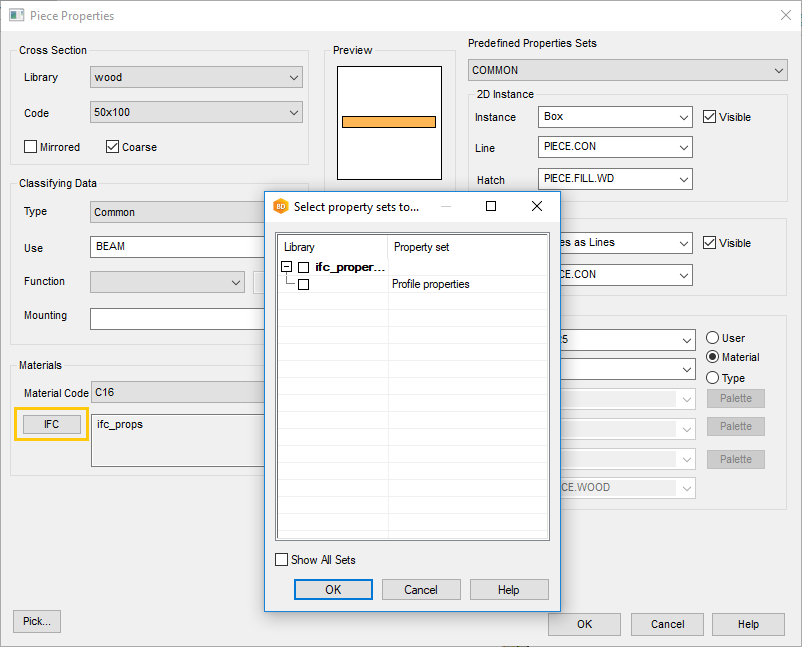Click the dialog's orange application icon
Viewport: 802px width, 647px height.
281,207
